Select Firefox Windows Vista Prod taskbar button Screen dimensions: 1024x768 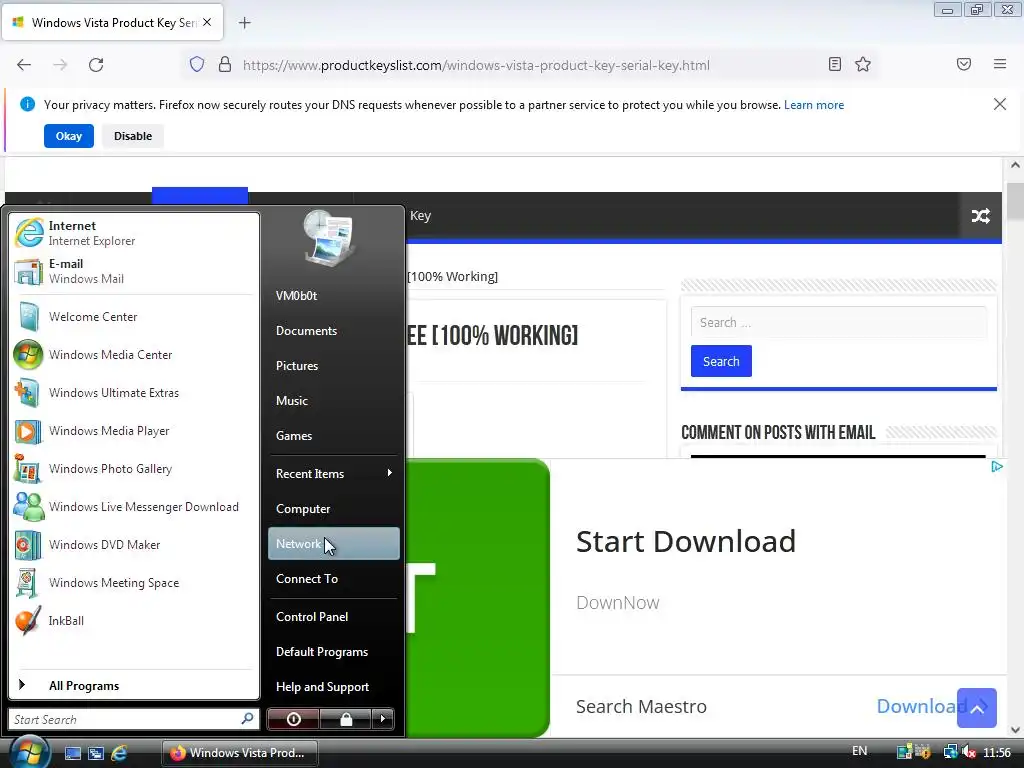[x=240, y=753]
